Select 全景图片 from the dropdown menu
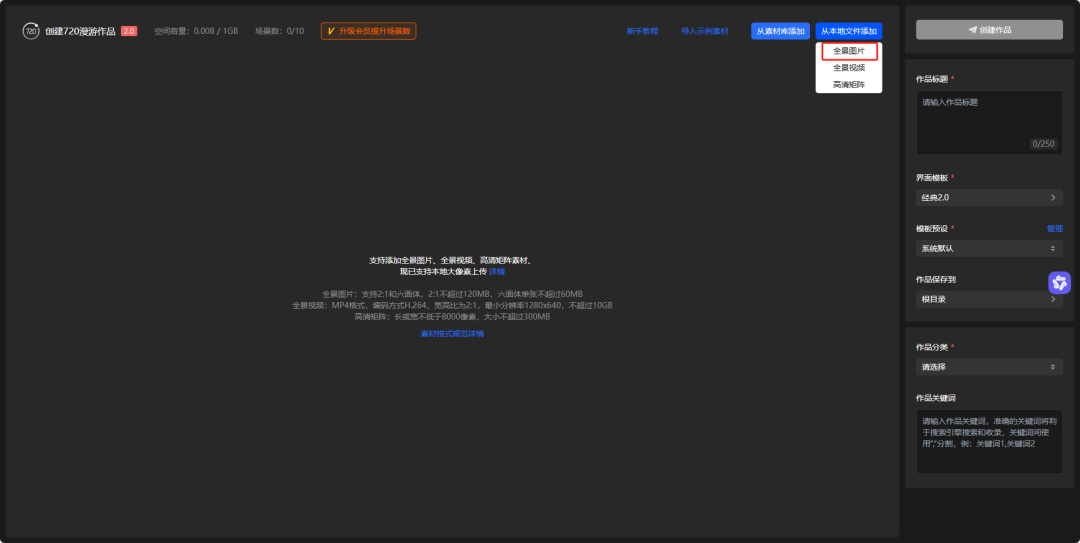1080x543 pixels. (849, 51)
